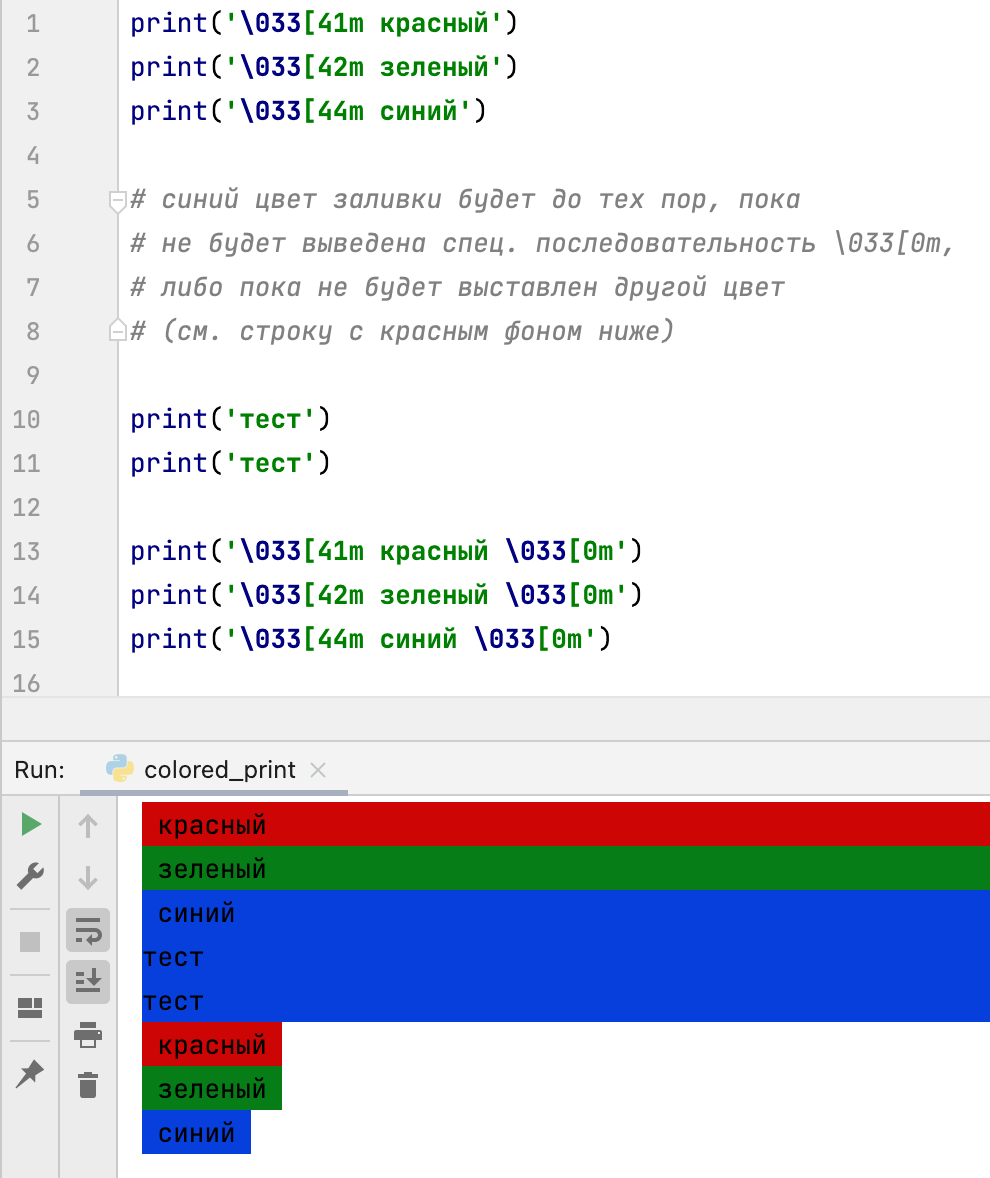
Task: Click the comment '# не будет выведена спец.' on line 6
Action: [x=542, y=243]
